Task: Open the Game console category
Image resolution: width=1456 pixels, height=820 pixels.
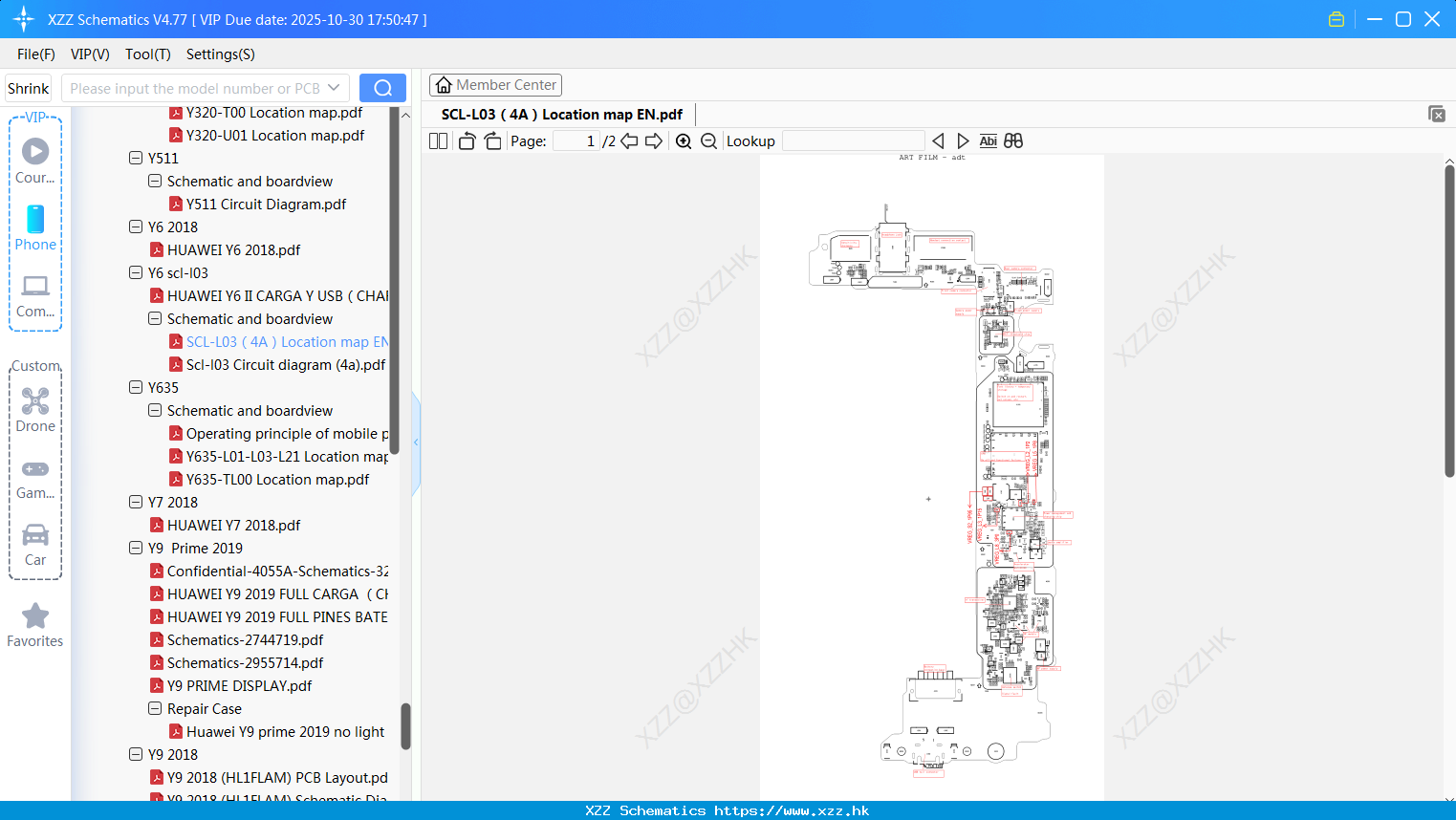Action: coord(35,478)
